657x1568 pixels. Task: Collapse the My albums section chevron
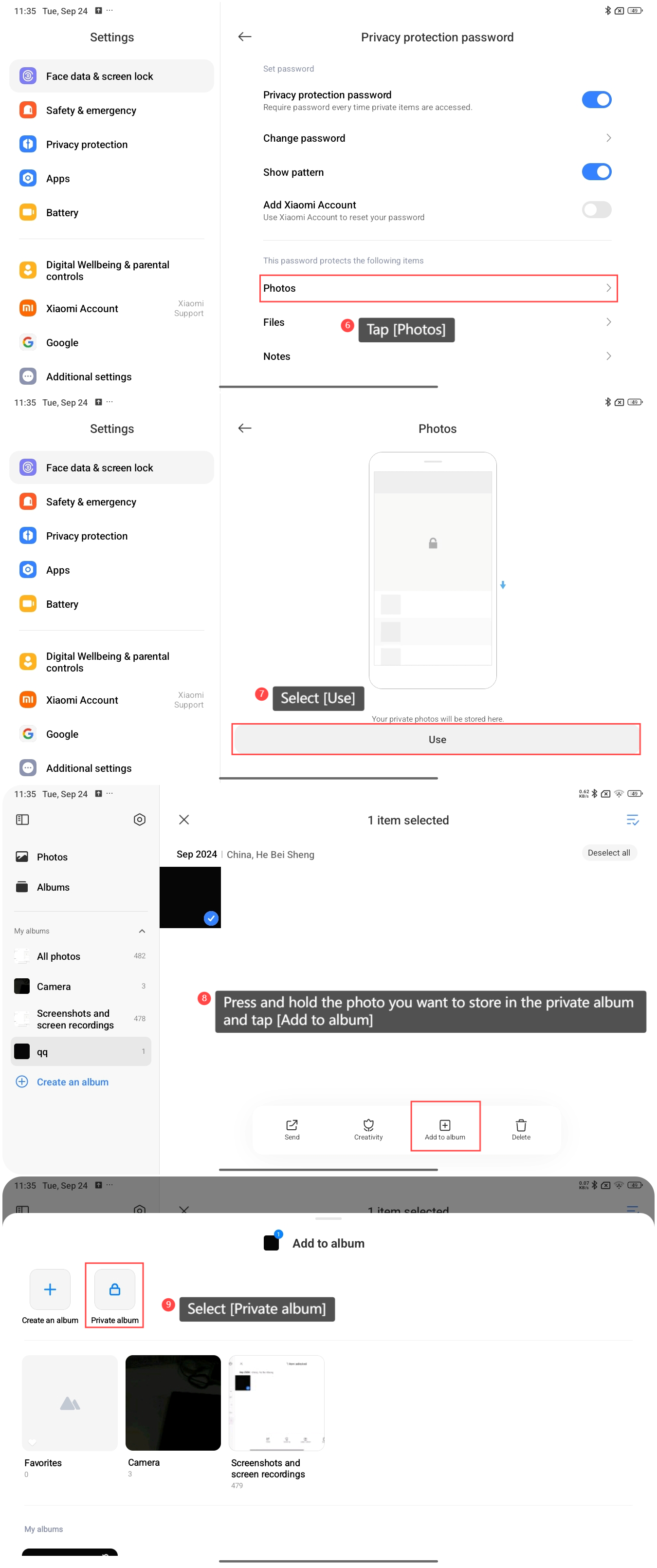tap(142, 931)
